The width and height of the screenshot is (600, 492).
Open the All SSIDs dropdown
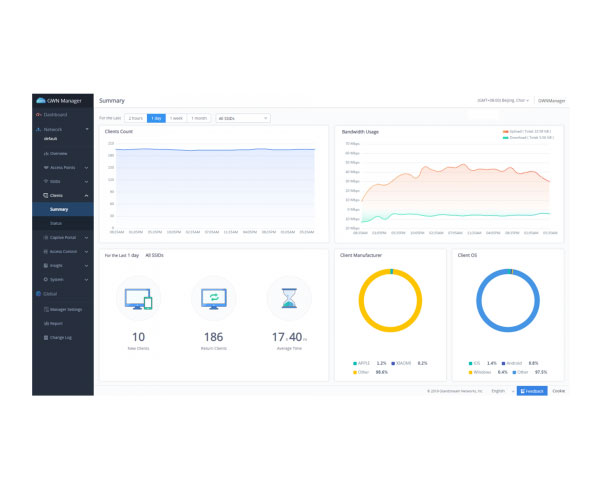pyautogui.click(x=242, y=118)
